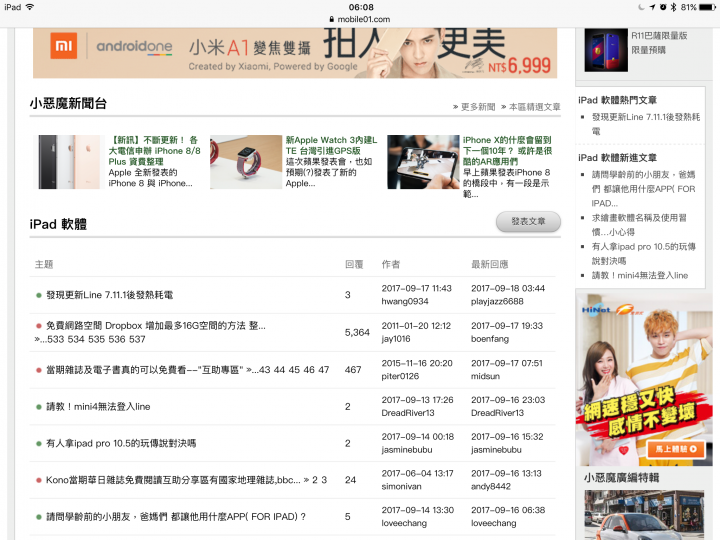This screenshot has height=540, width=720.
Task: Select 最新回應 column header
Action: click(x=489, y=264)
